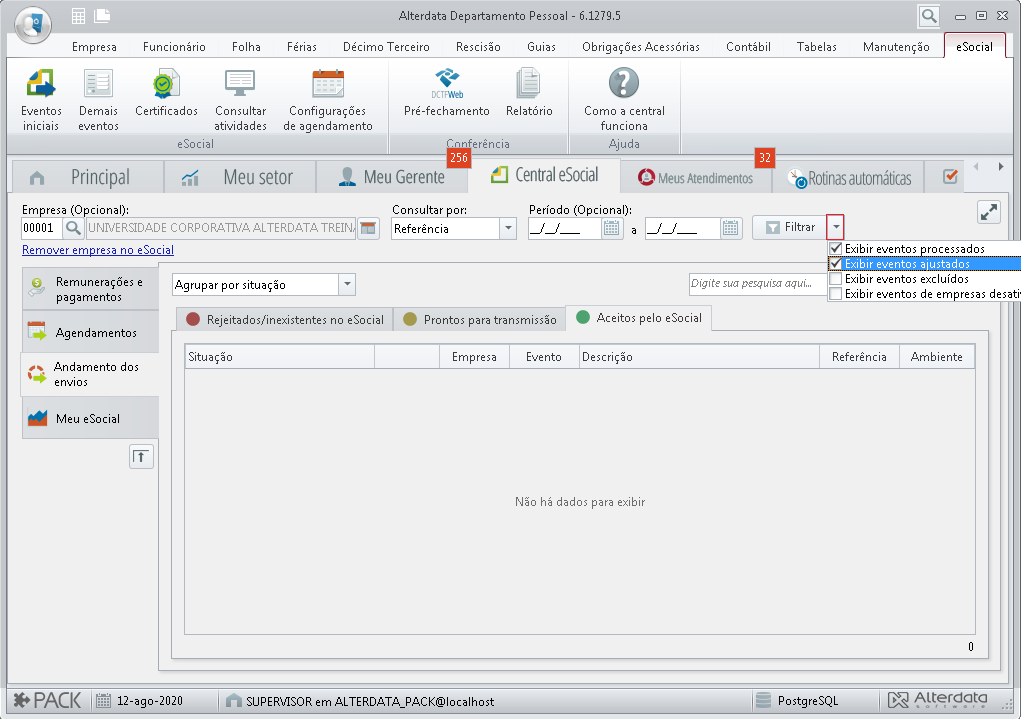Switch to the Meu Gerente tab
This screenshot has width=1021, height=719.
(x=392, y=177)
